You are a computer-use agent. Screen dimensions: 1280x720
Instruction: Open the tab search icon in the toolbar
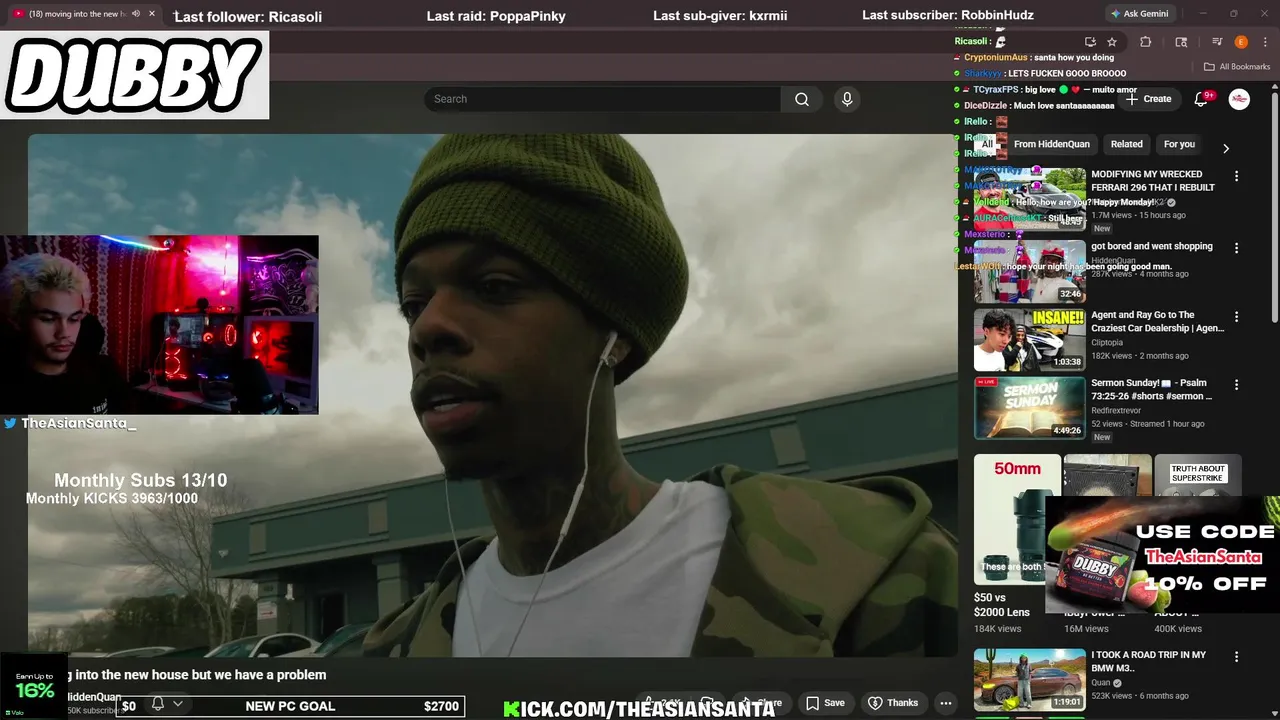[x=1181, y=42]
